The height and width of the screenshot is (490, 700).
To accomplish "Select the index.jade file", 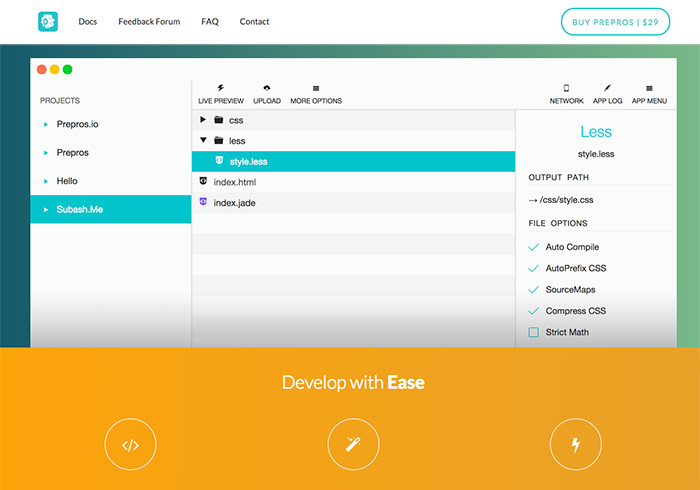I will (x=235, y=203).
